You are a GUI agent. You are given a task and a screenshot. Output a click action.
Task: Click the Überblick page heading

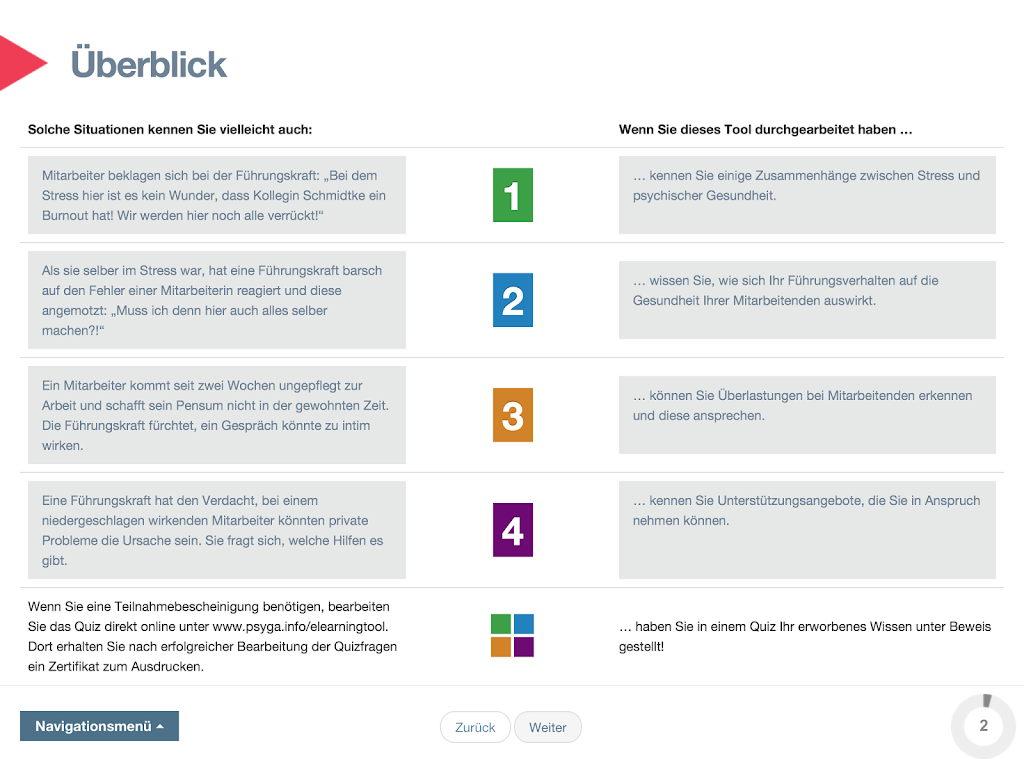point(149,64)
